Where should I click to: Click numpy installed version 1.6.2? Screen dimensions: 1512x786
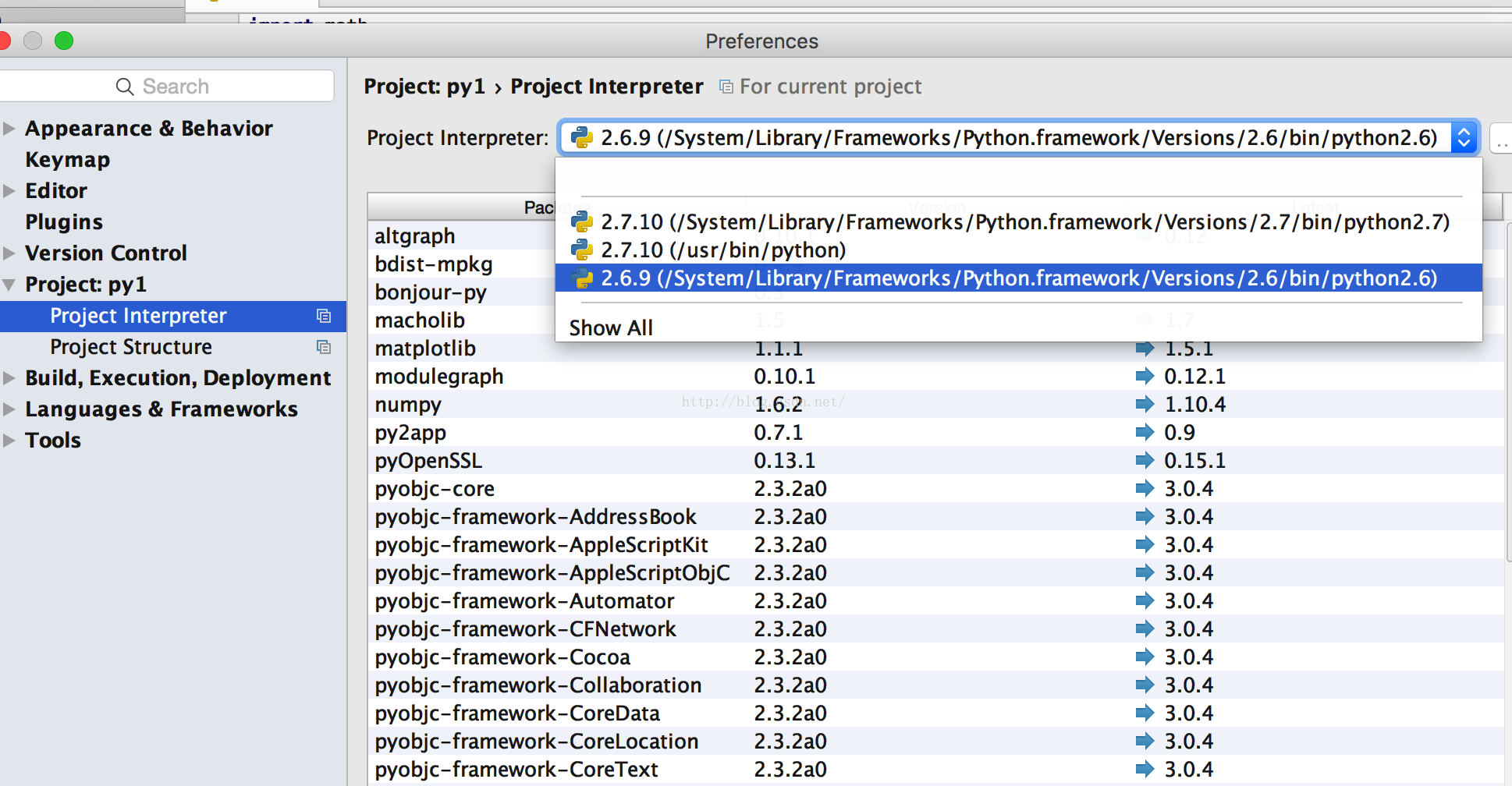click(778, 404)
